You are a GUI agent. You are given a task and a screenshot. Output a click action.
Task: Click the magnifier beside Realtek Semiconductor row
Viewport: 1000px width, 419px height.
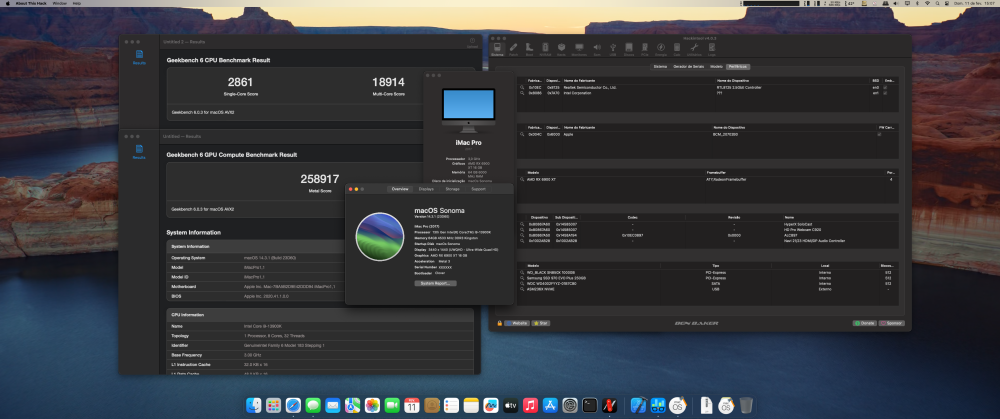(522, 87)
